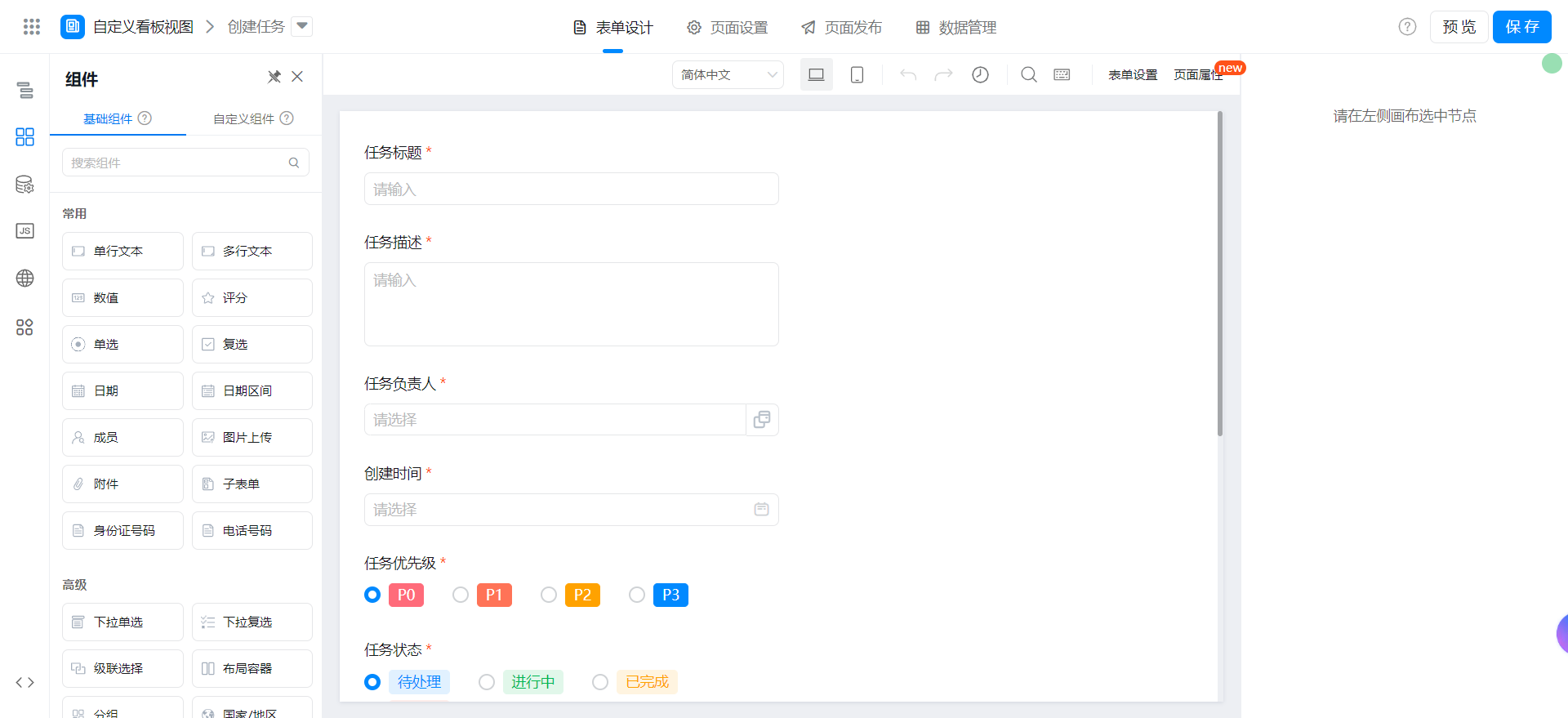Switch to 页面设置 tab
The height and width of the screenshot is (718, 1568).
[x=727, y=28]
